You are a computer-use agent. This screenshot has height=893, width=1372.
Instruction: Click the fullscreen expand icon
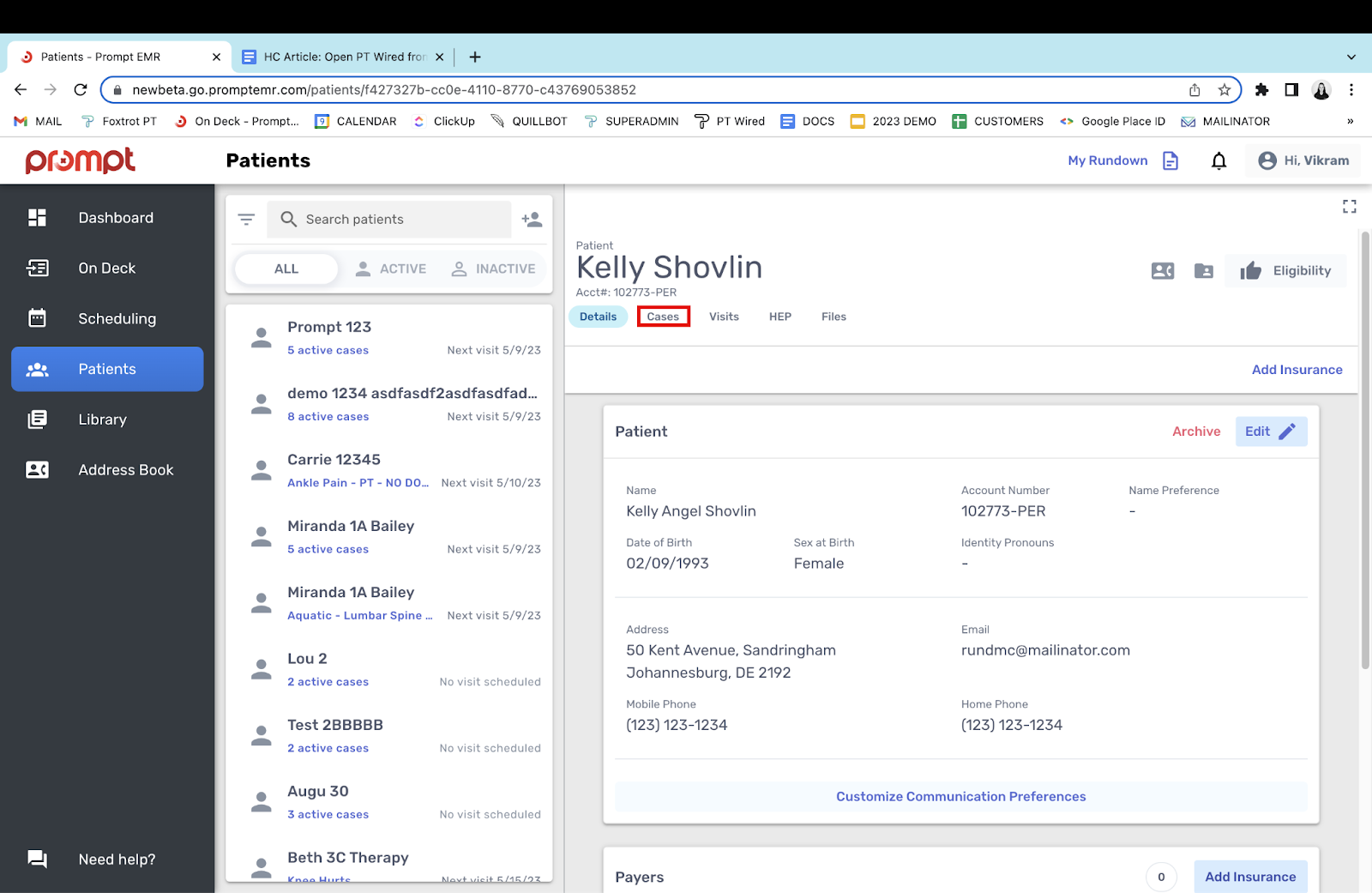(x=1349, y=207)
